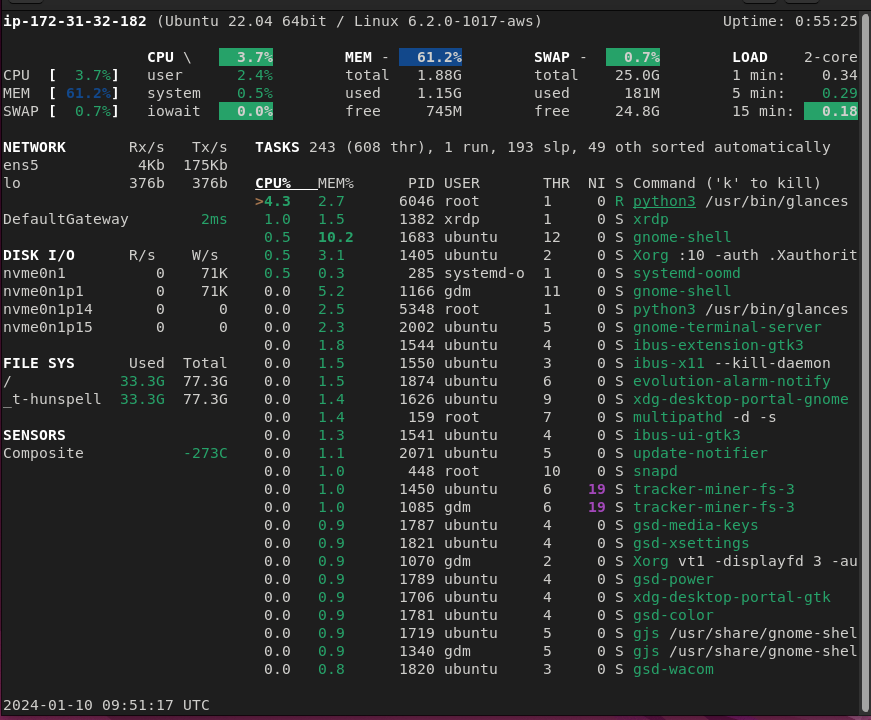
Task: Expand the TASKS 243 summary row
Action: point(277,147)
